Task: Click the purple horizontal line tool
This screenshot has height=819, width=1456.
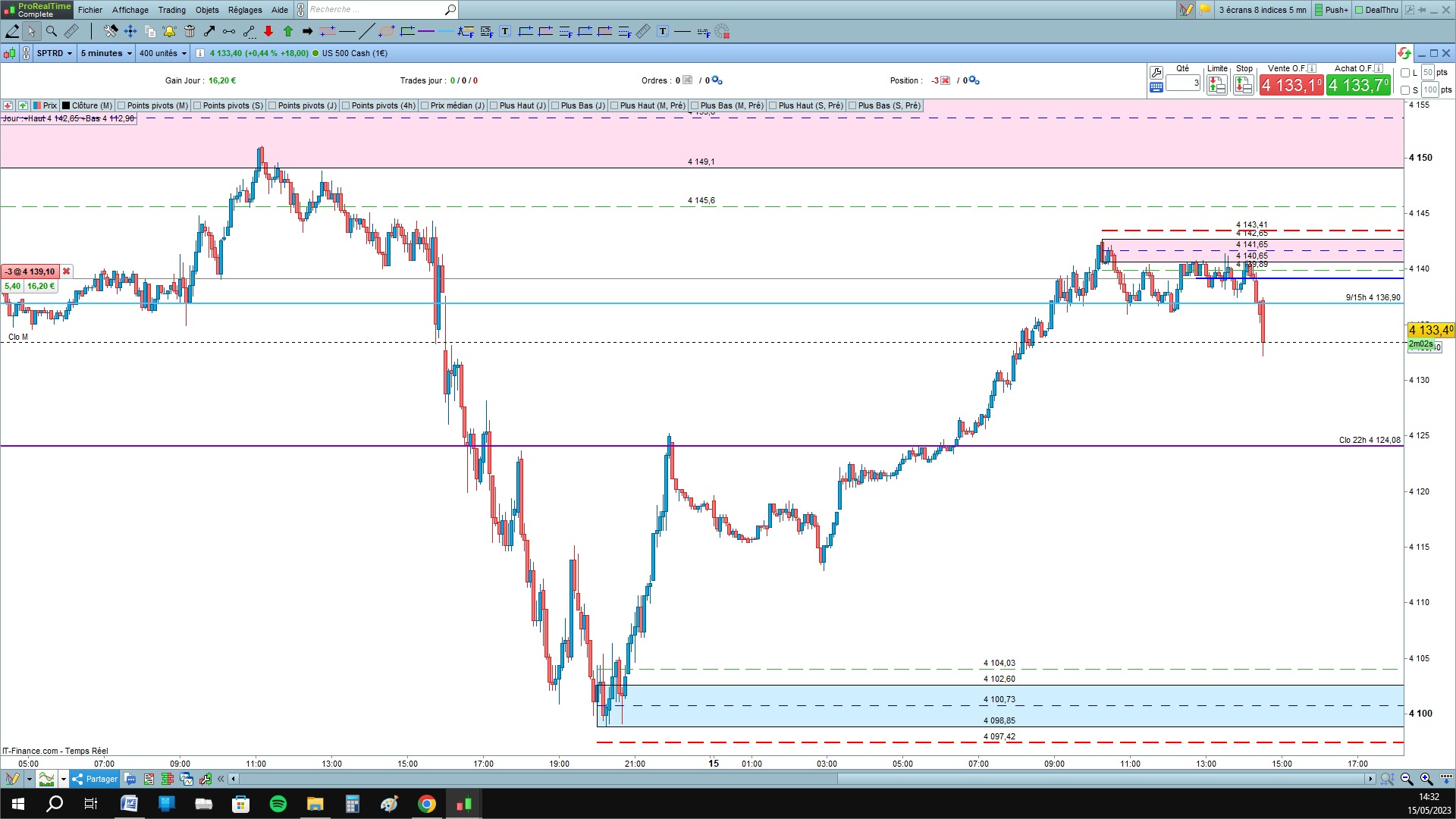Action: point(426,31)
